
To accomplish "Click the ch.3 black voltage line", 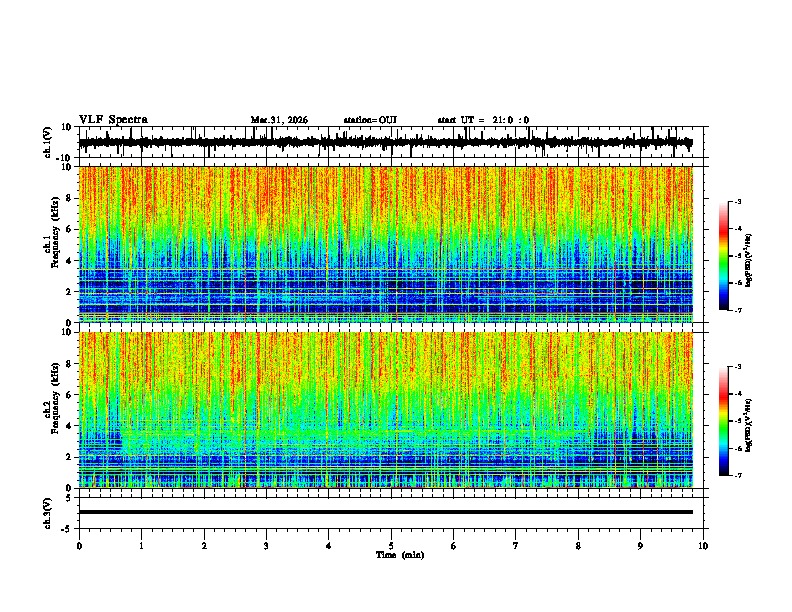I will click(385, 512).
